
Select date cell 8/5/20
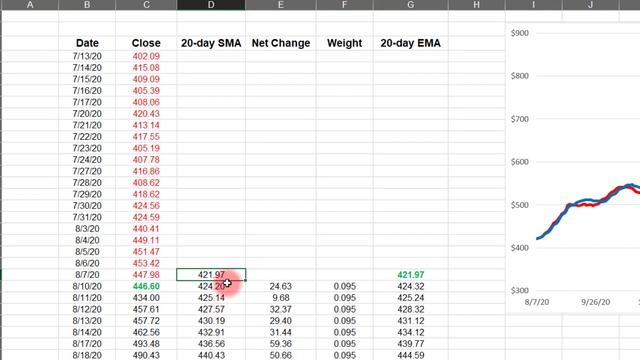[x=87, y=252]
